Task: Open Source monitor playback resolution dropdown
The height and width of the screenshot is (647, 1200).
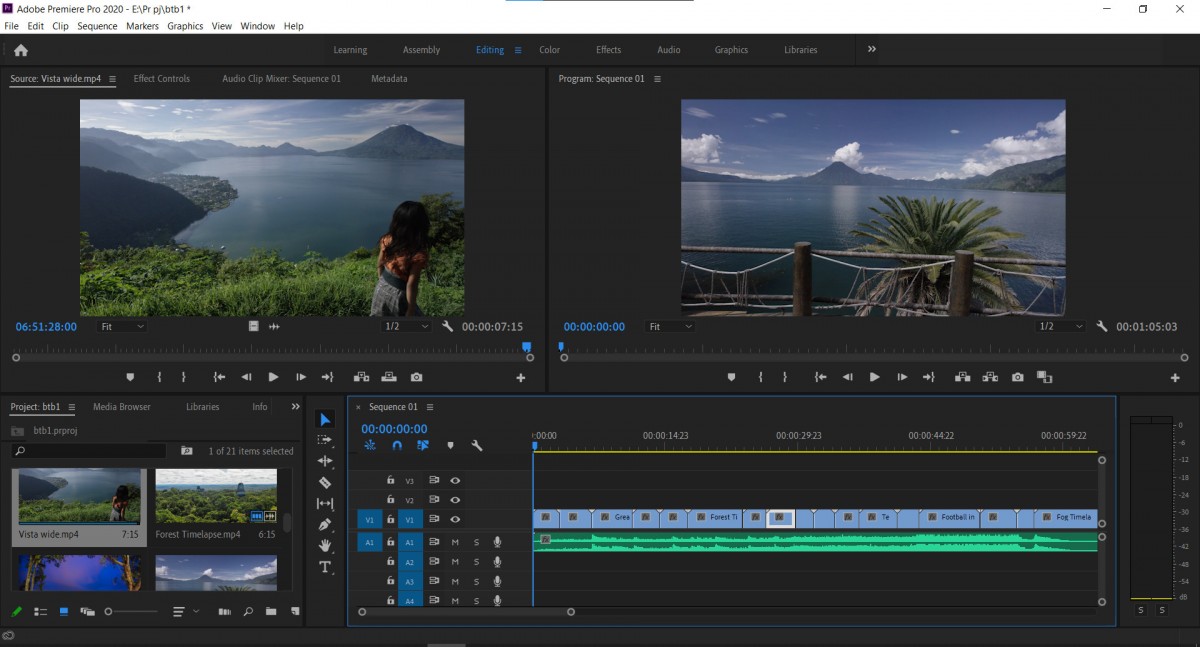Action: point(407,326)
